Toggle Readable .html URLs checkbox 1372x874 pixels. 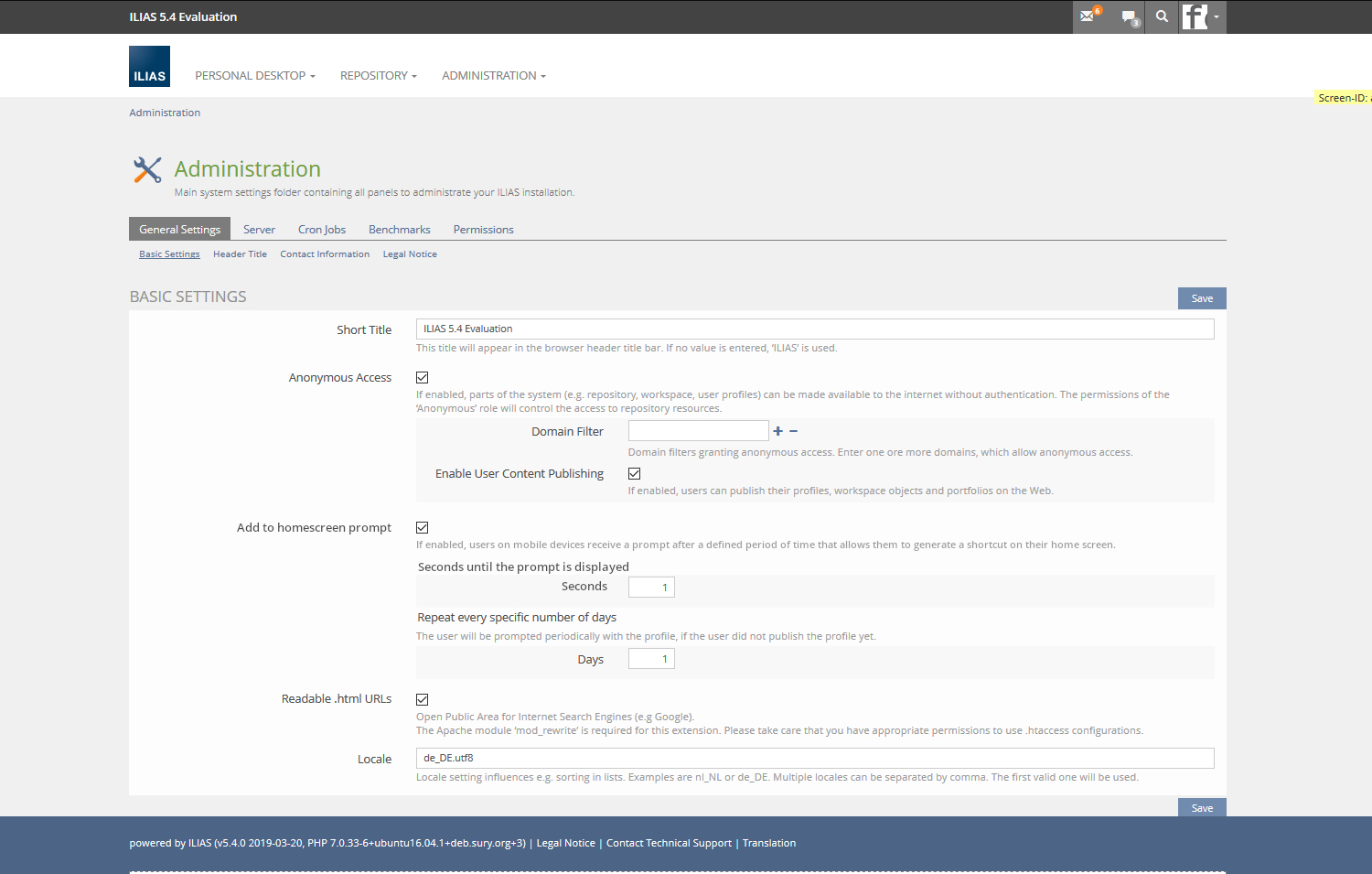[423, 699]
